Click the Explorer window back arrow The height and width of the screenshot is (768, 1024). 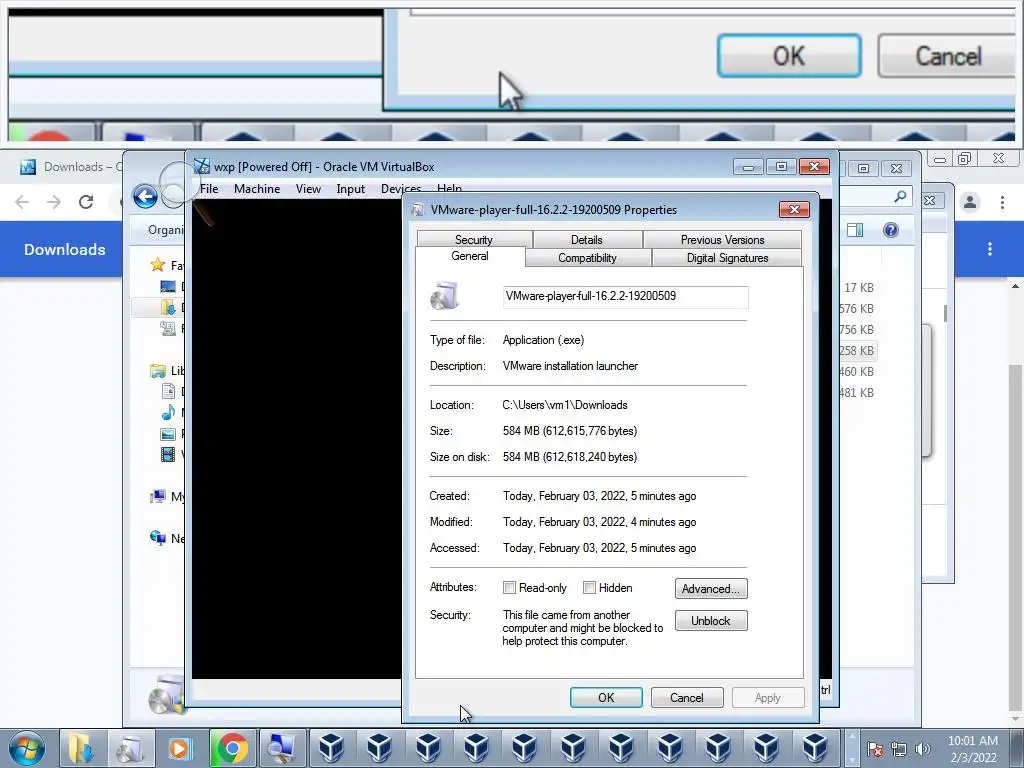(x=145, y=197)
